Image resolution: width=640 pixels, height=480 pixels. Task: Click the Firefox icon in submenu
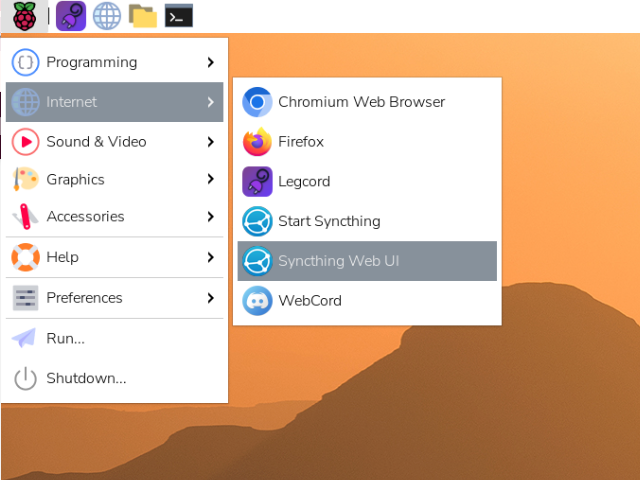pyautogui.click(x=258, y=142)
